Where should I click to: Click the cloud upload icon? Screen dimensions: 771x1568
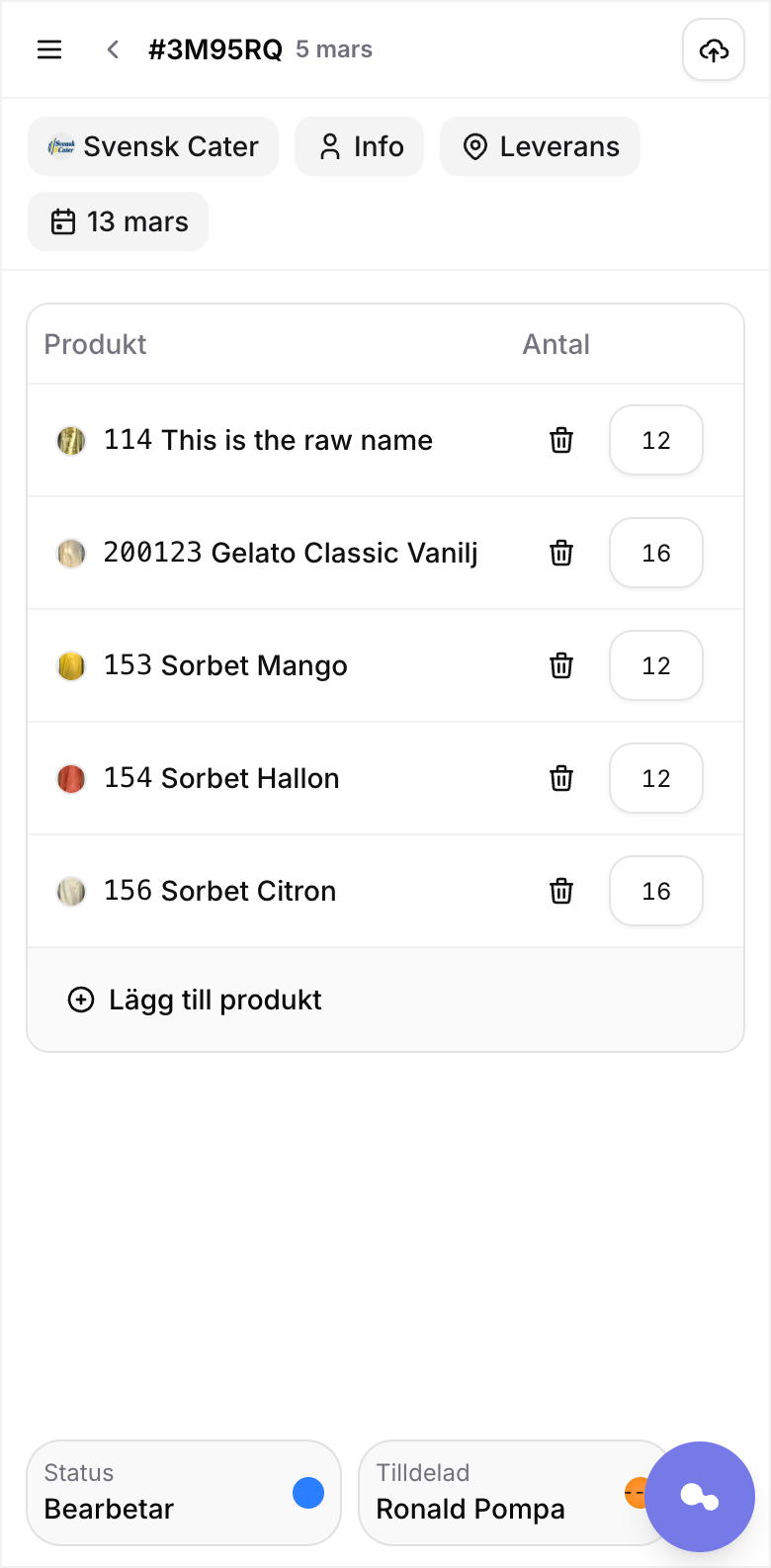[713, 49]
